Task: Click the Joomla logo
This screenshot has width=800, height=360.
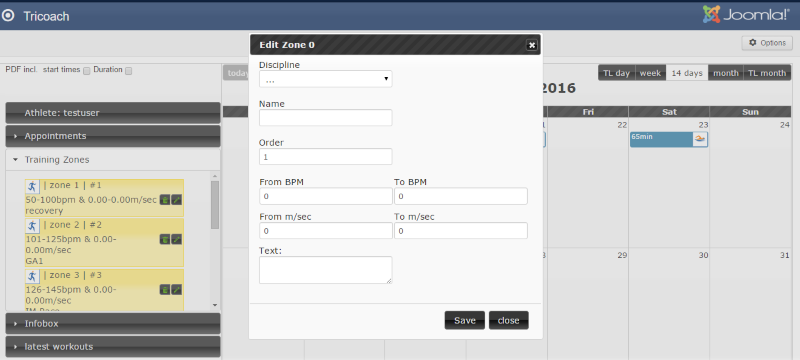Action: pyautogui.click(x=746, y=14)
